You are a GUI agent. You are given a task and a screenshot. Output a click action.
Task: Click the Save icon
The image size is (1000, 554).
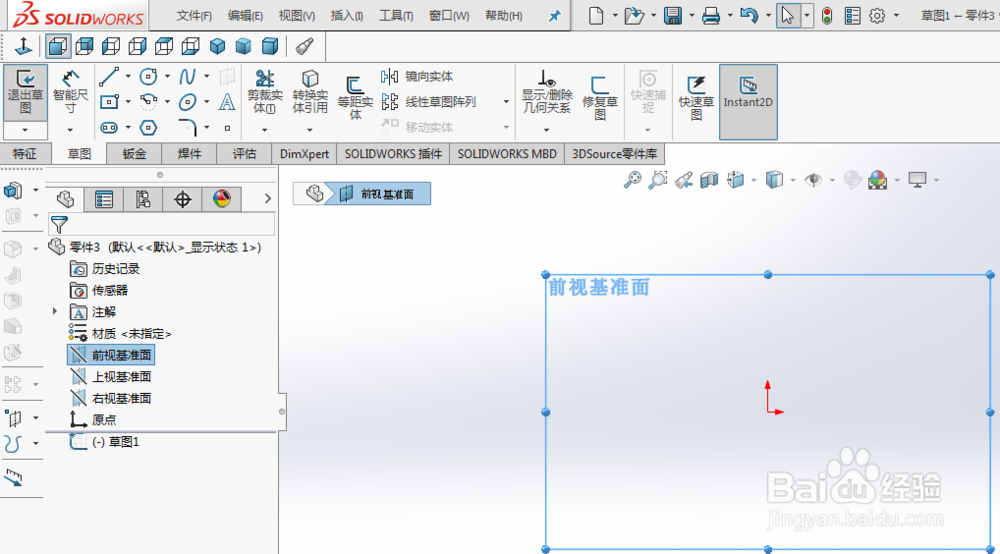672,15
